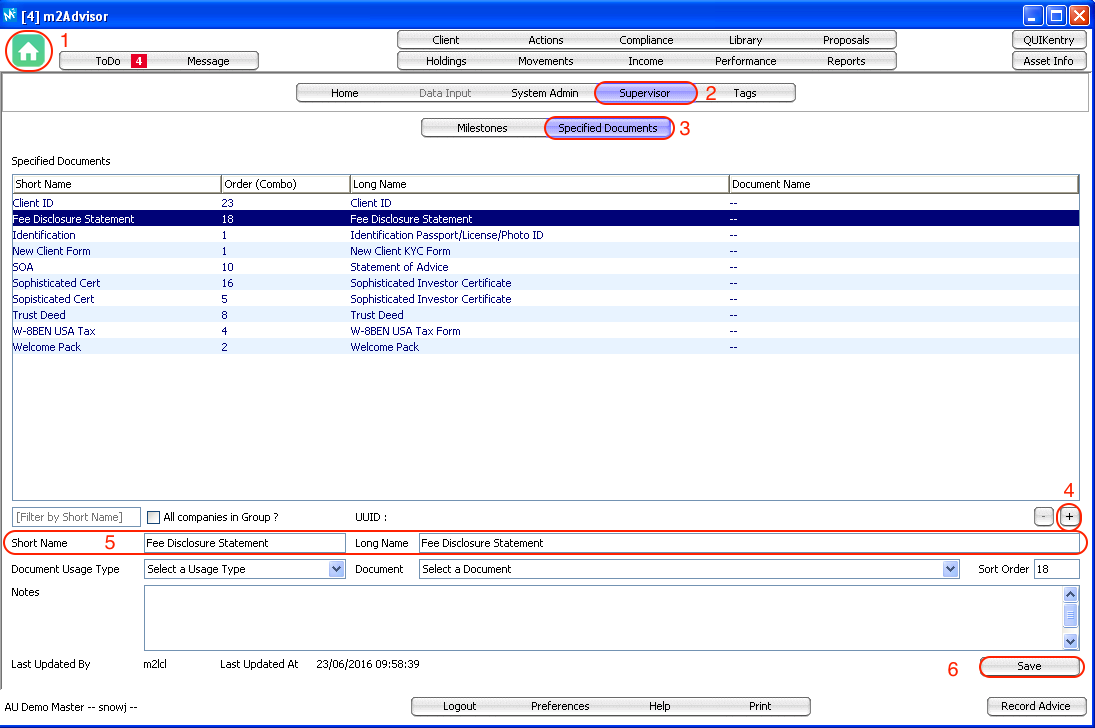Click the m2Advisor title bar app icon
The image size is (1095, 728).
click(10, 15)
